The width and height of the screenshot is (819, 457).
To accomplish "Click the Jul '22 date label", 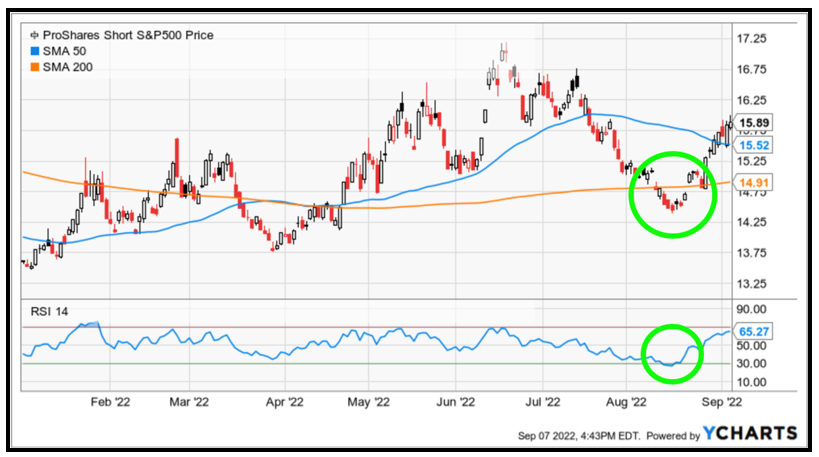I will click(543, 402).
